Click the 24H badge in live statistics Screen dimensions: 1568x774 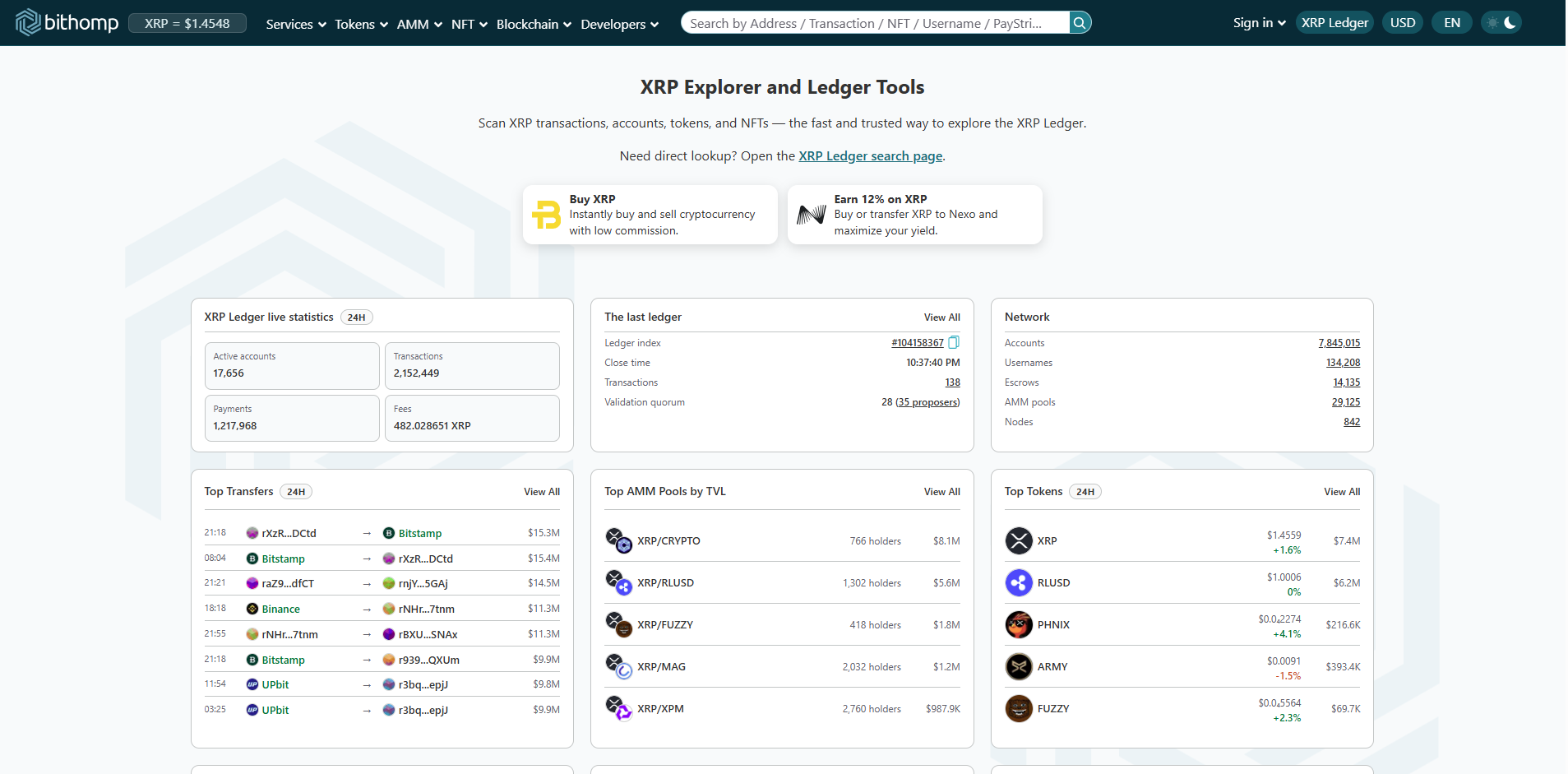click(356, 317)
